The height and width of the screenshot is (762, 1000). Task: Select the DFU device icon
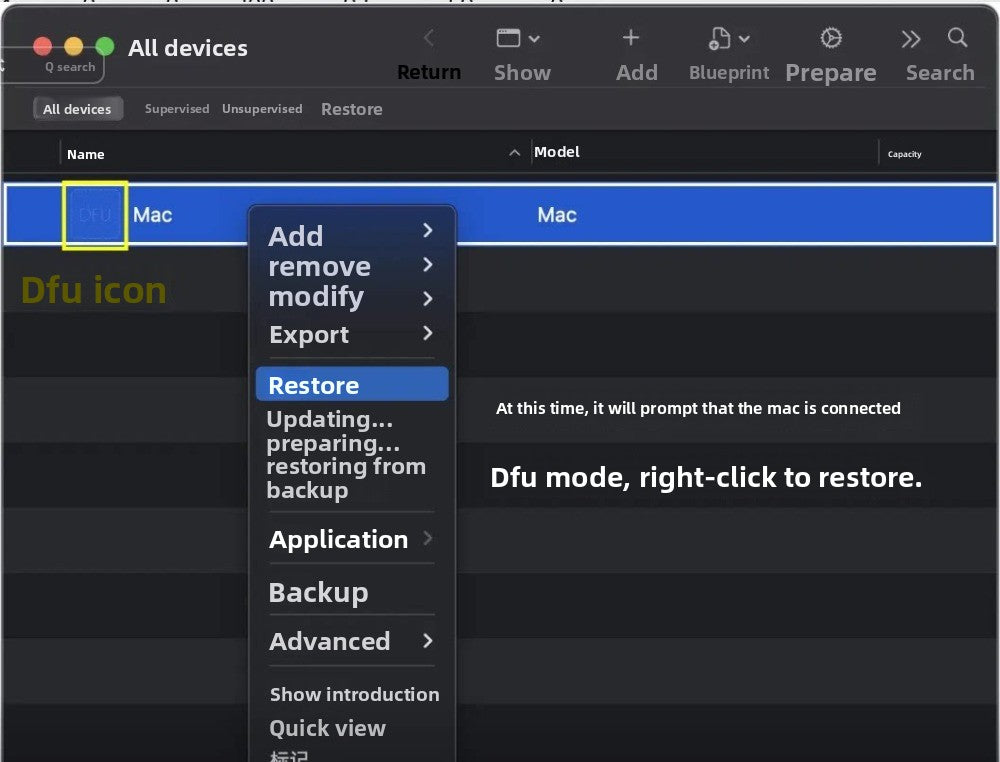click(95, 215)
